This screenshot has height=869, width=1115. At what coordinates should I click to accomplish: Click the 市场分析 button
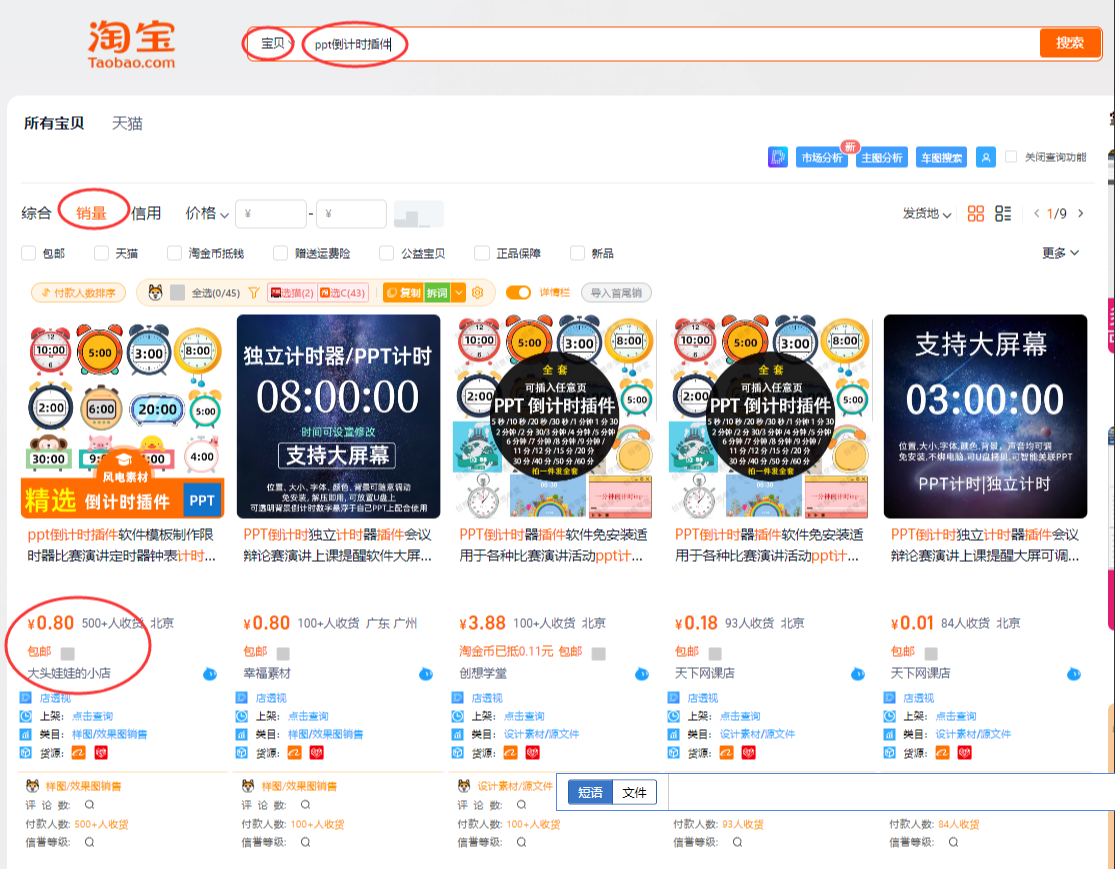(x=820, y=157)
